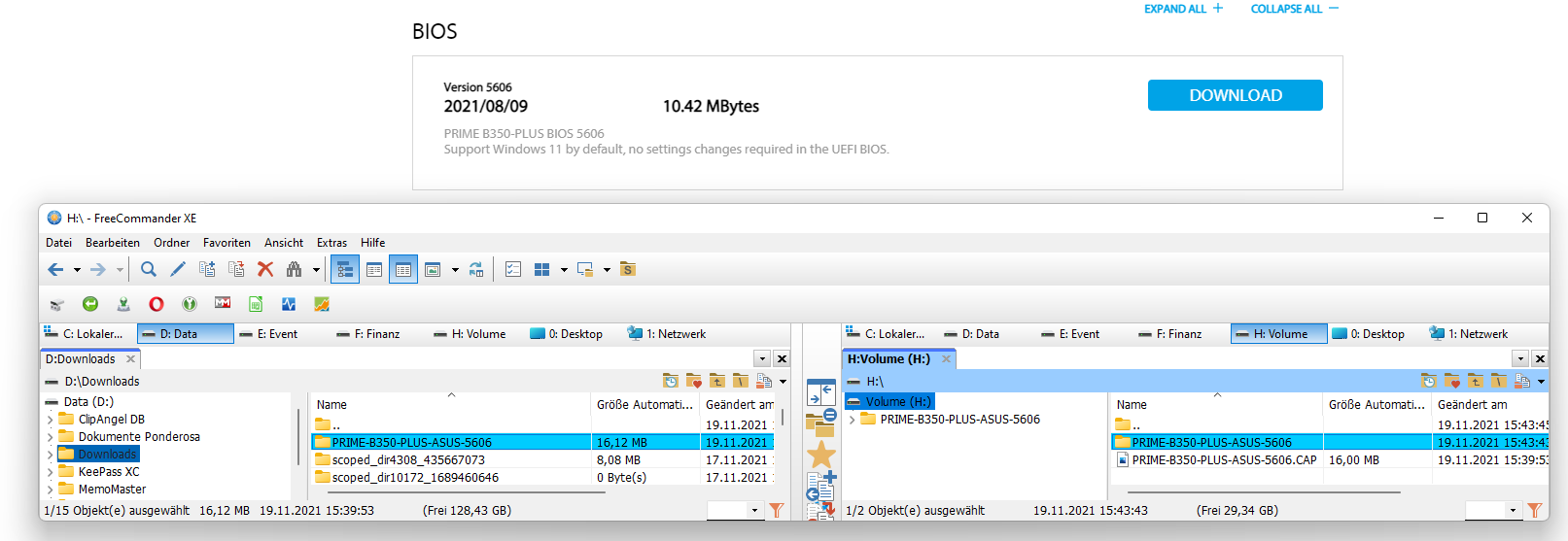The height and width of the screenshot is (541, 1568).
Task: Select 1: Netzwerk in right panel
Action: 1468,334
